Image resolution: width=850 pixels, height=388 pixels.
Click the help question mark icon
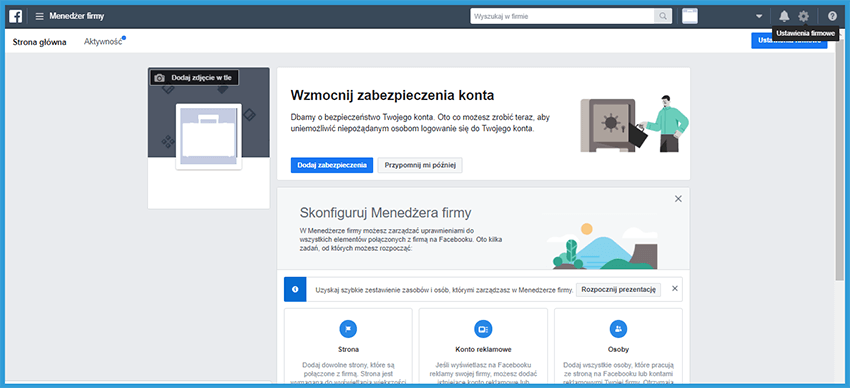[x=832, y=16]
